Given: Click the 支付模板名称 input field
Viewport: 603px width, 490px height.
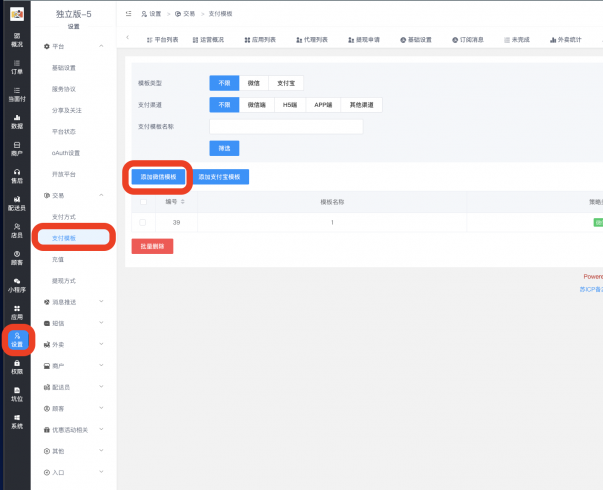Looking at the screenshot, I should (x=285, y=126).
